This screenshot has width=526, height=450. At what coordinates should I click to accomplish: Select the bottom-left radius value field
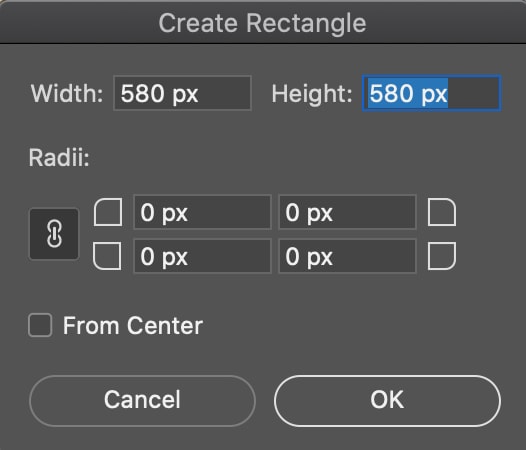point(203,256)
